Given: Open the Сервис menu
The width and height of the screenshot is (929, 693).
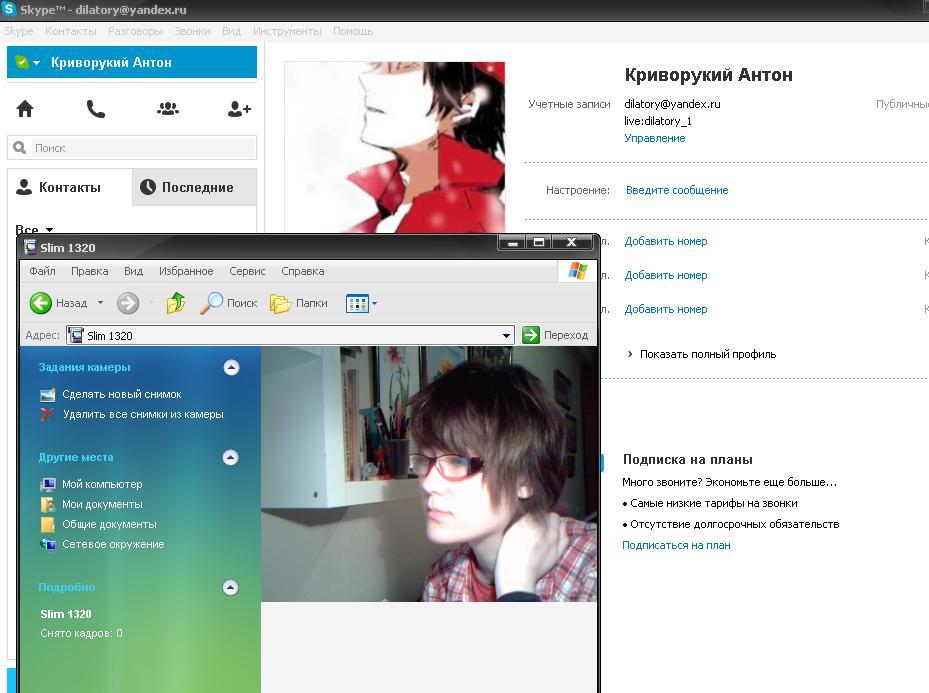Looking at the screenshot, I should 247,271.
